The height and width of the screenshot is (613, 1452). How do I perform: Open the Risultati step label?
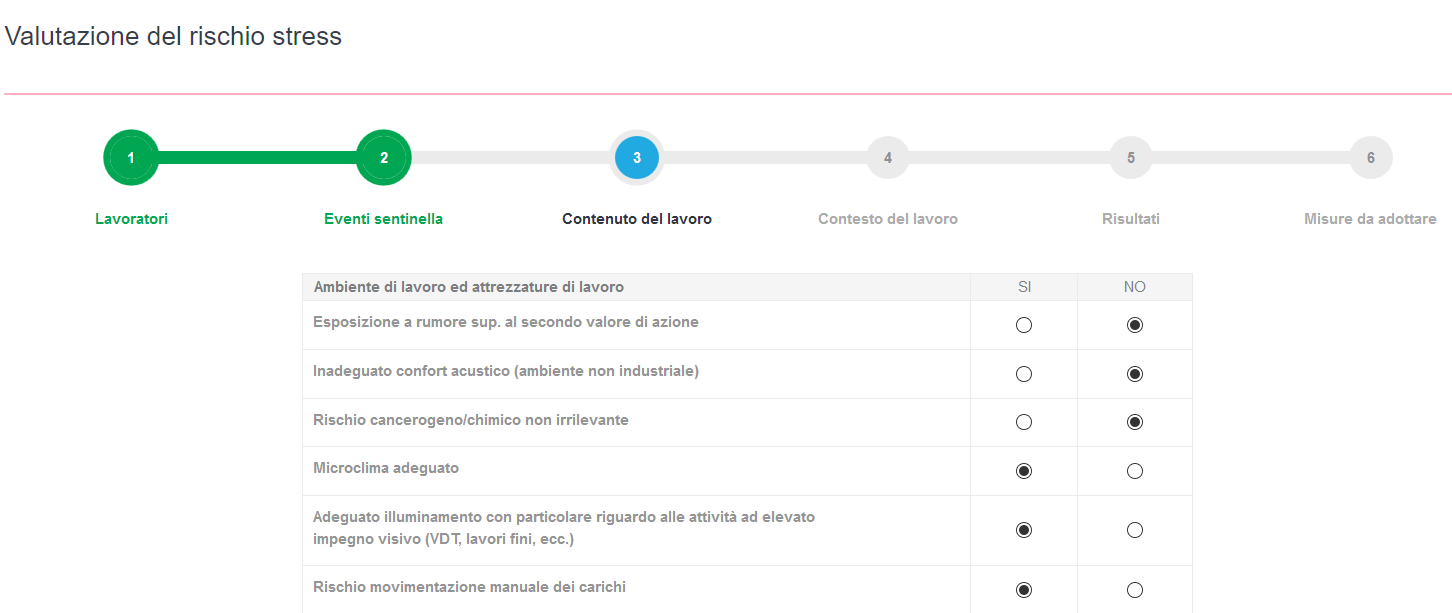1131,219
